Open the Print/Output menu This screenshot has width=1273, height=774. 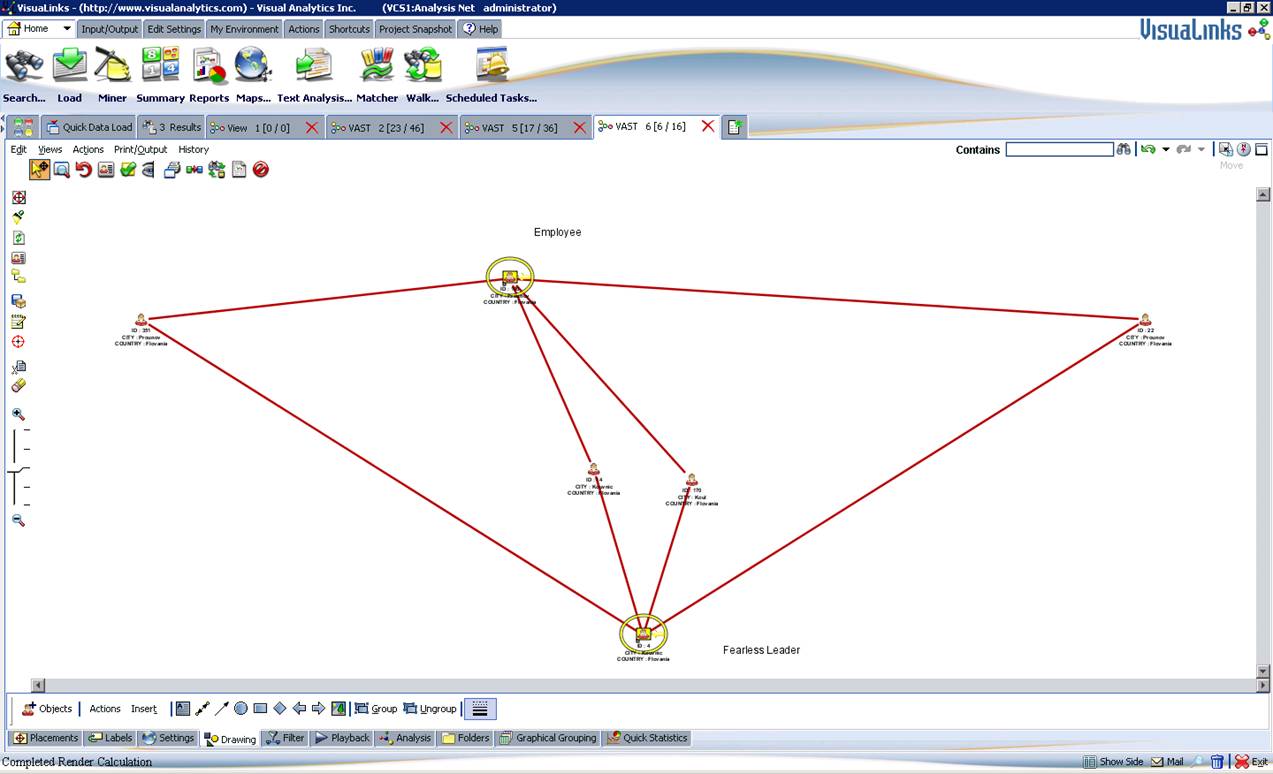[x=140, y=150]
